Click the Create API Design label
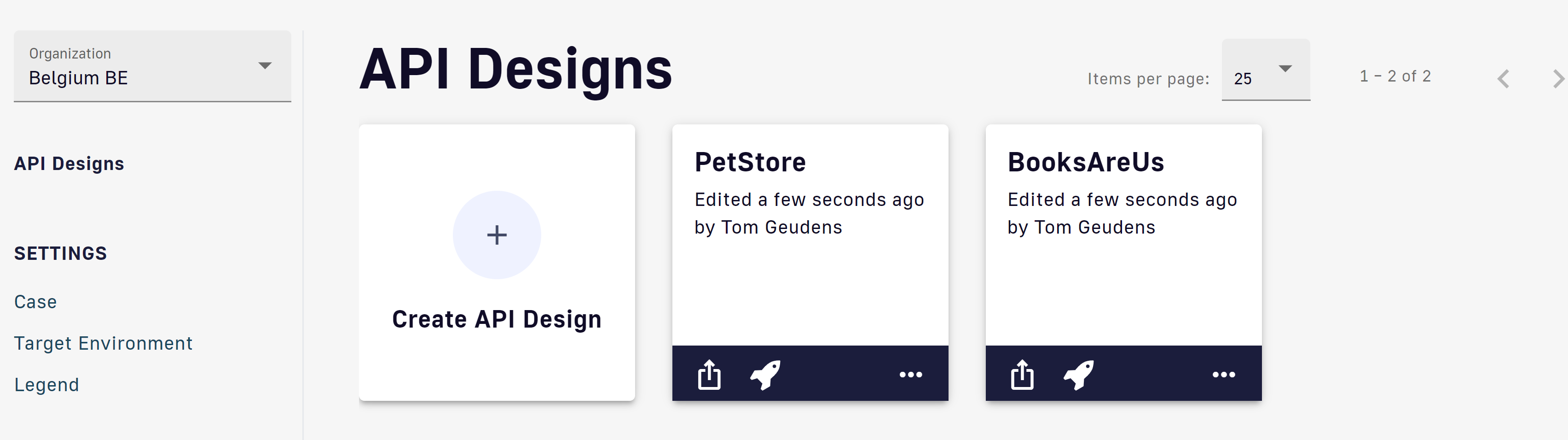Screen dimensions: 1568x440 (497, 319)
